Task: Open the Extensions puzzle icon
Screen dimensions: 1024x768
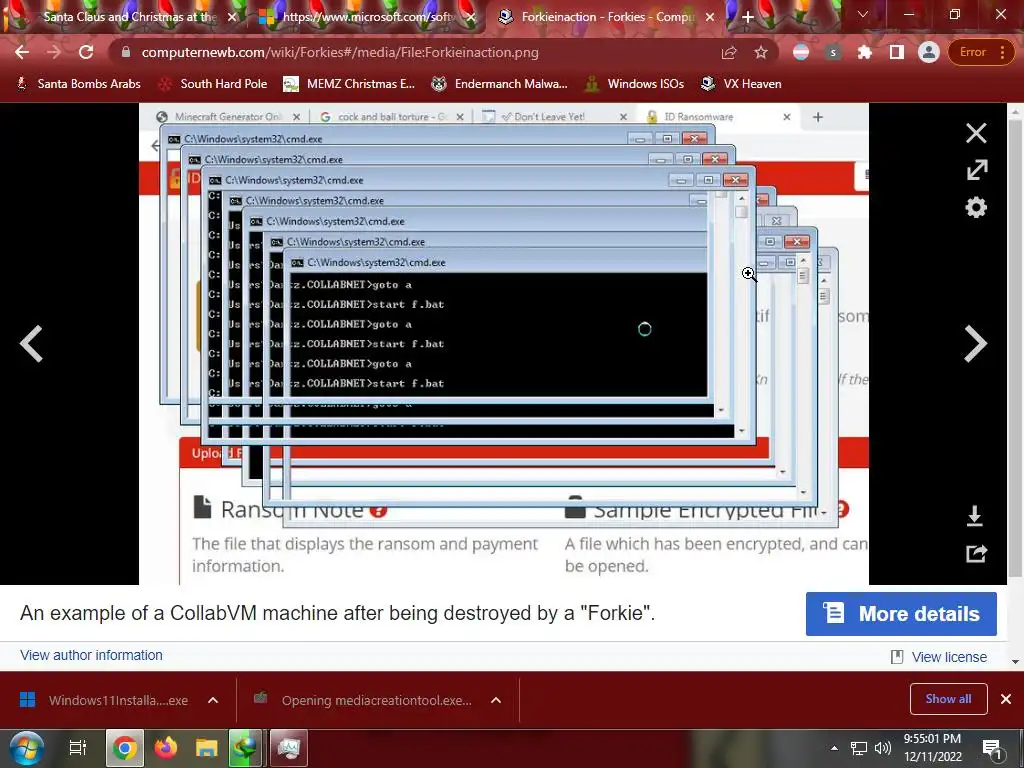Action: (865, 52)
